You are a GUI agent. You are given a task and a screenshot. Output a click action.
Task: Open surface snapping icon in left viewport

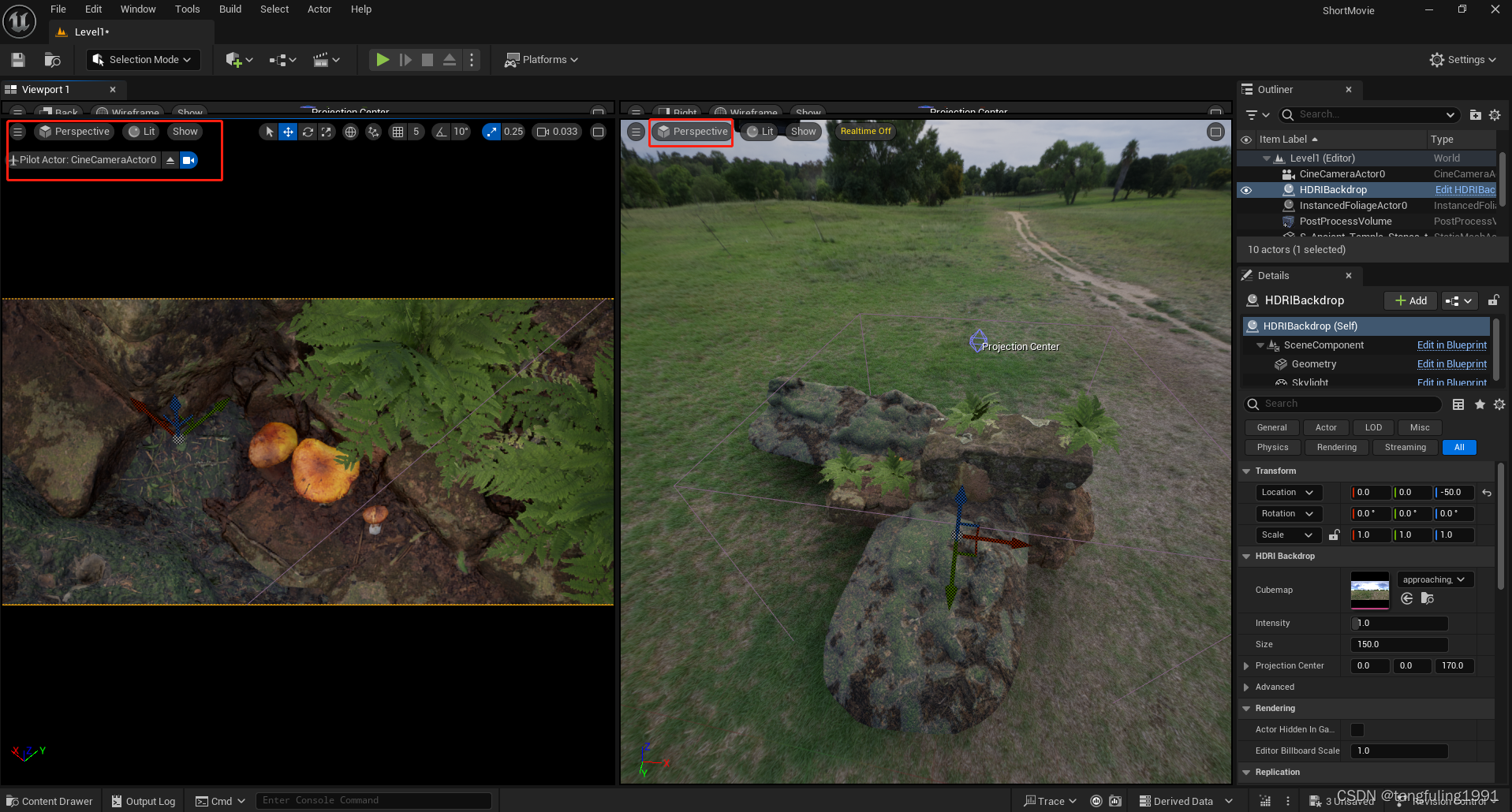373,132
